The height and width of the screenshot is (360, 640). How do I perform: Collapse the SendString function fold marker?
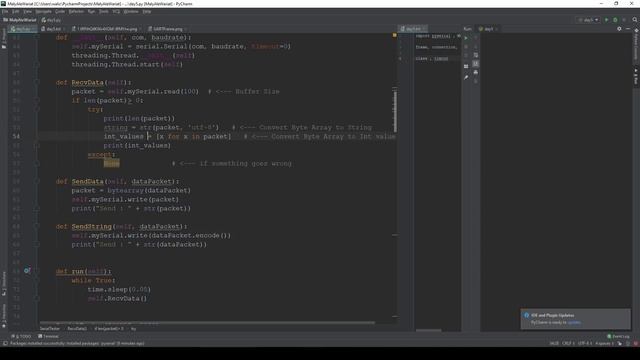coord(37,226)
